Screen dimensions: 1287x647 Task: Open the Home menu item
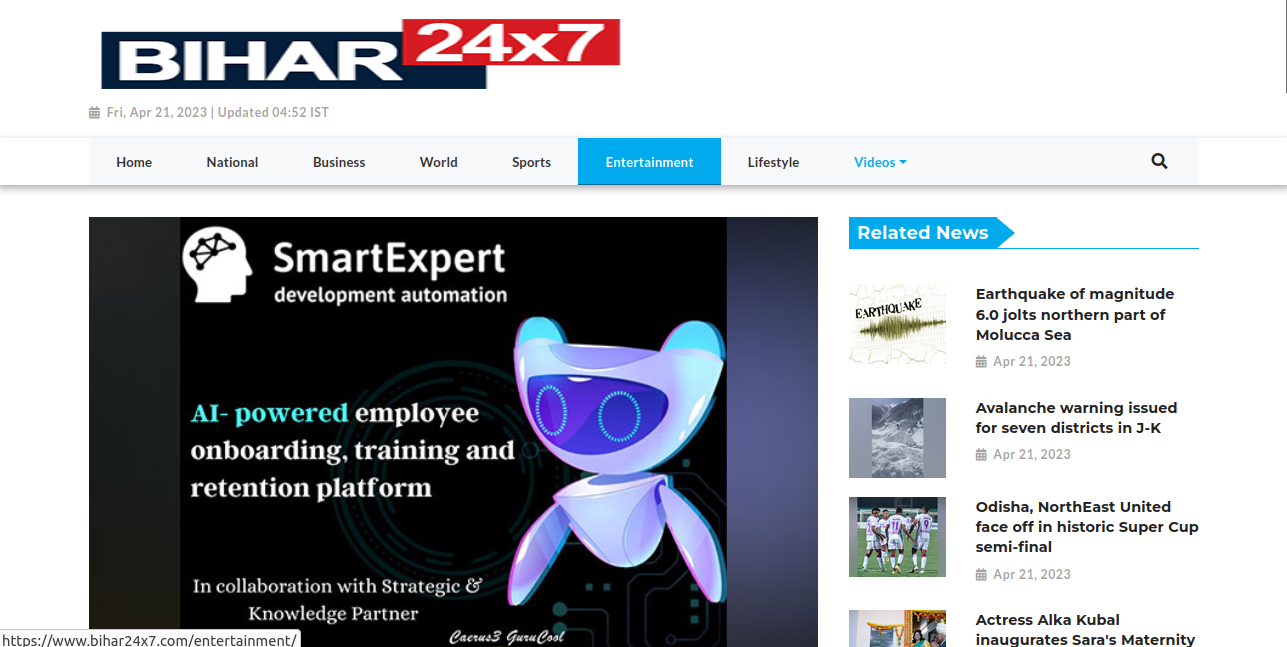pos(134,162)
